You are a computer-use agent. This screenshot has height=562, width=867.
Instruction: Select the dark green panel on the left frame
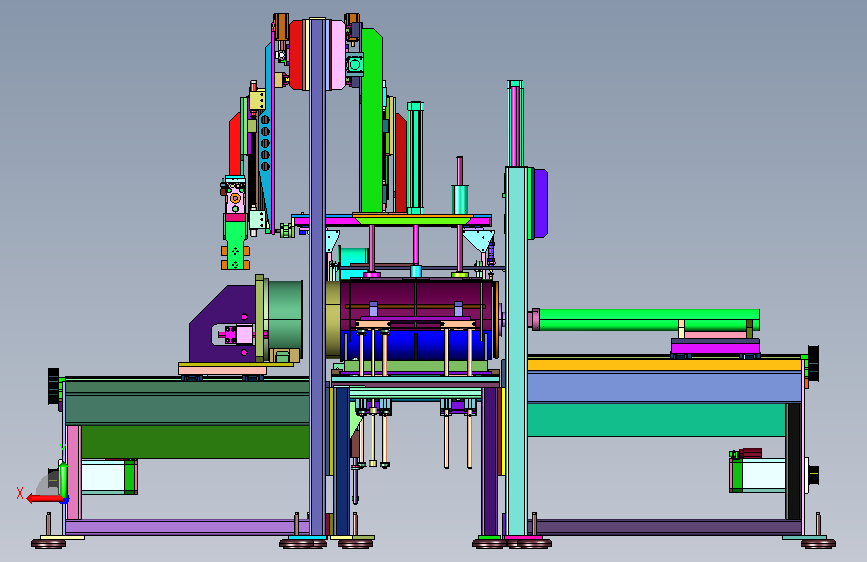(195, 441)
